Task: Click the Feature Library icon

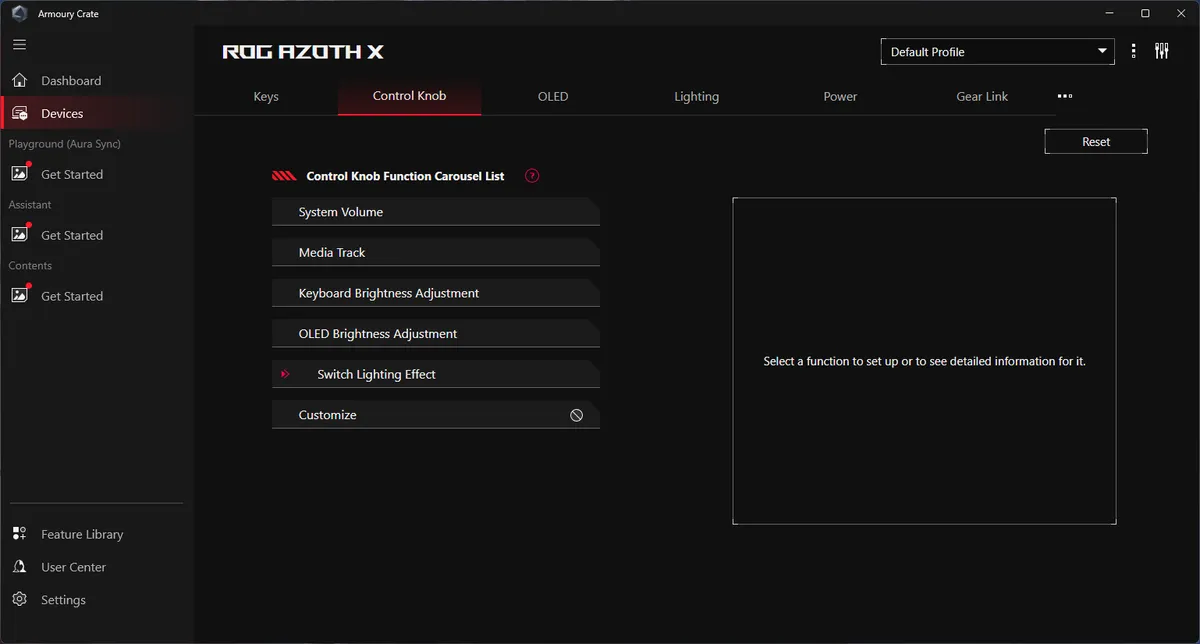Action: (18, 533)
